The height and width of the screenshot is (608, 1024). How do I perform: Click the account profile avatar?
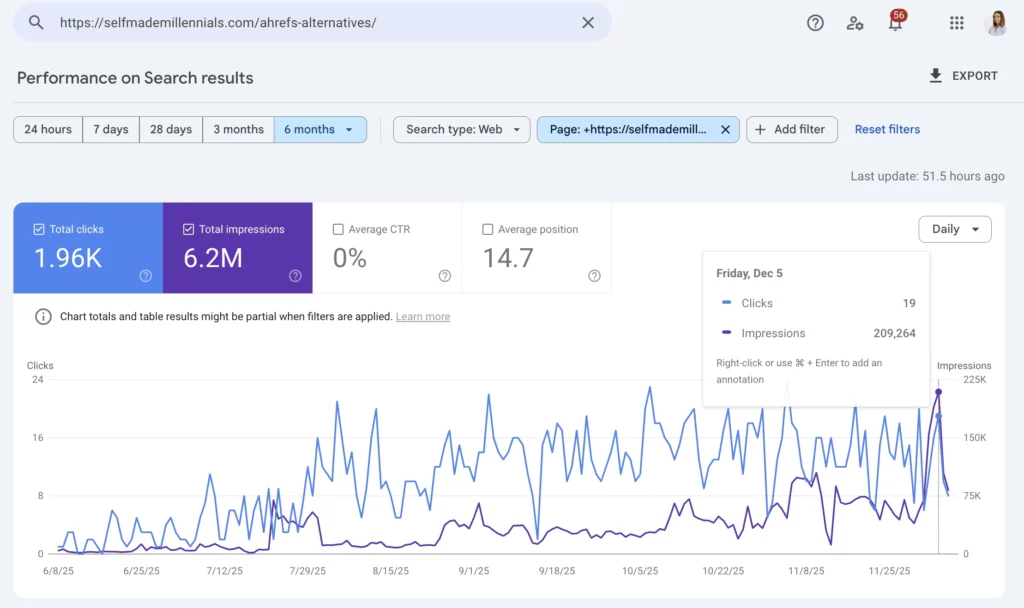click(x=996, y=23)
